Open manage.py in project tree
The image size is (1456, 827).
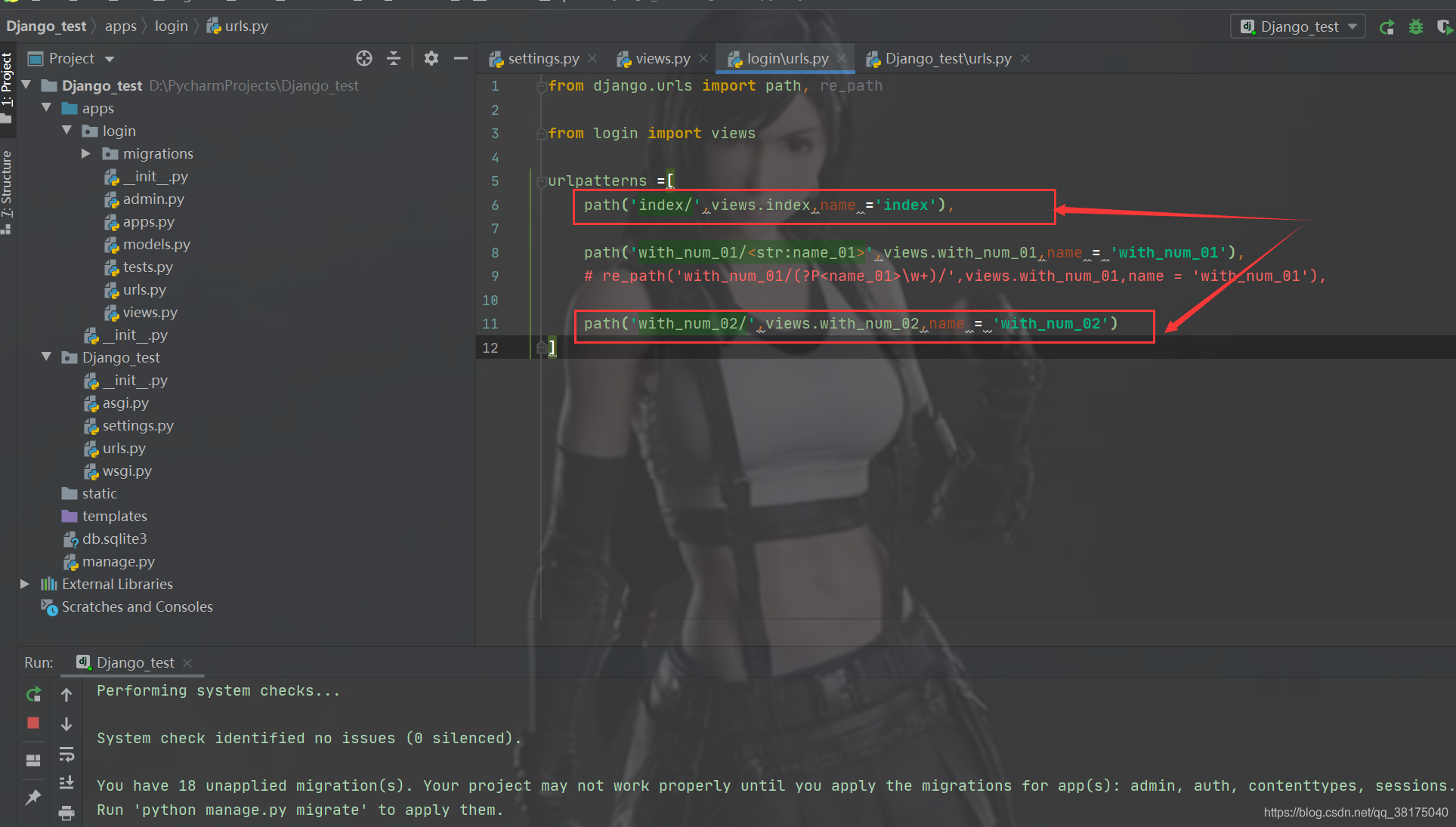118,561
